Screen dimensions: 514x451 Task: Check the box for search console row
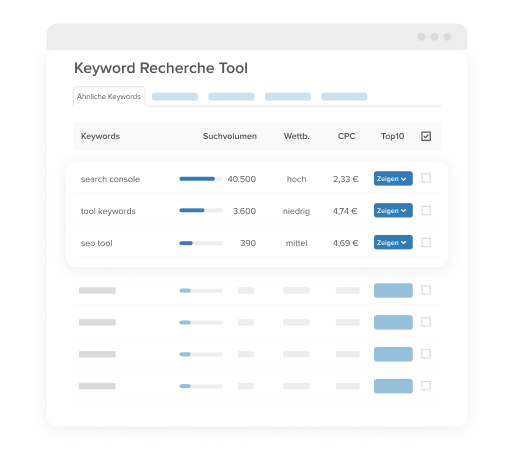click(426, 178)
